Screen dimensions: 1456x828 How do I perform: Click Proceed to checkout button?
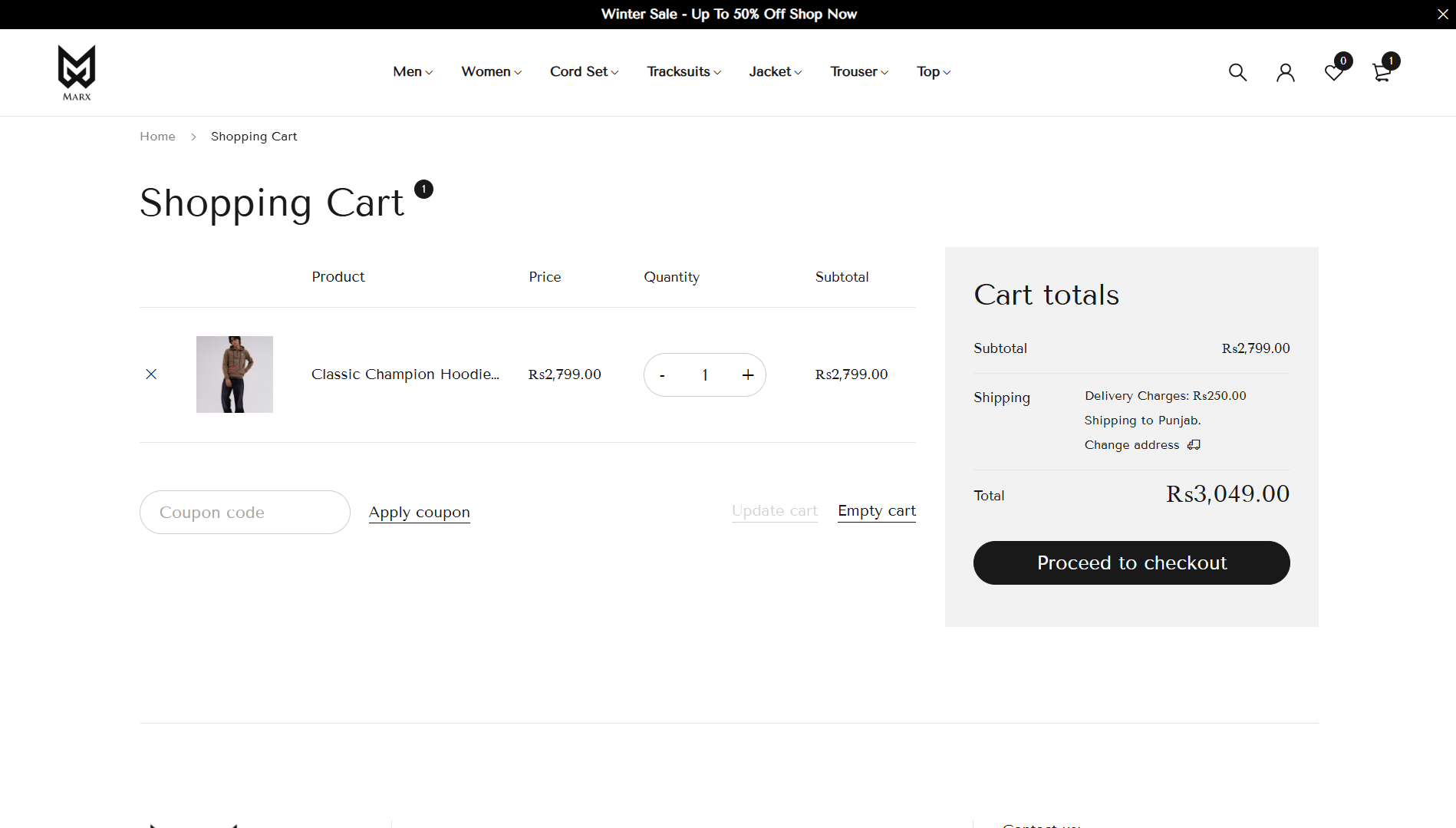[1132, 562]
